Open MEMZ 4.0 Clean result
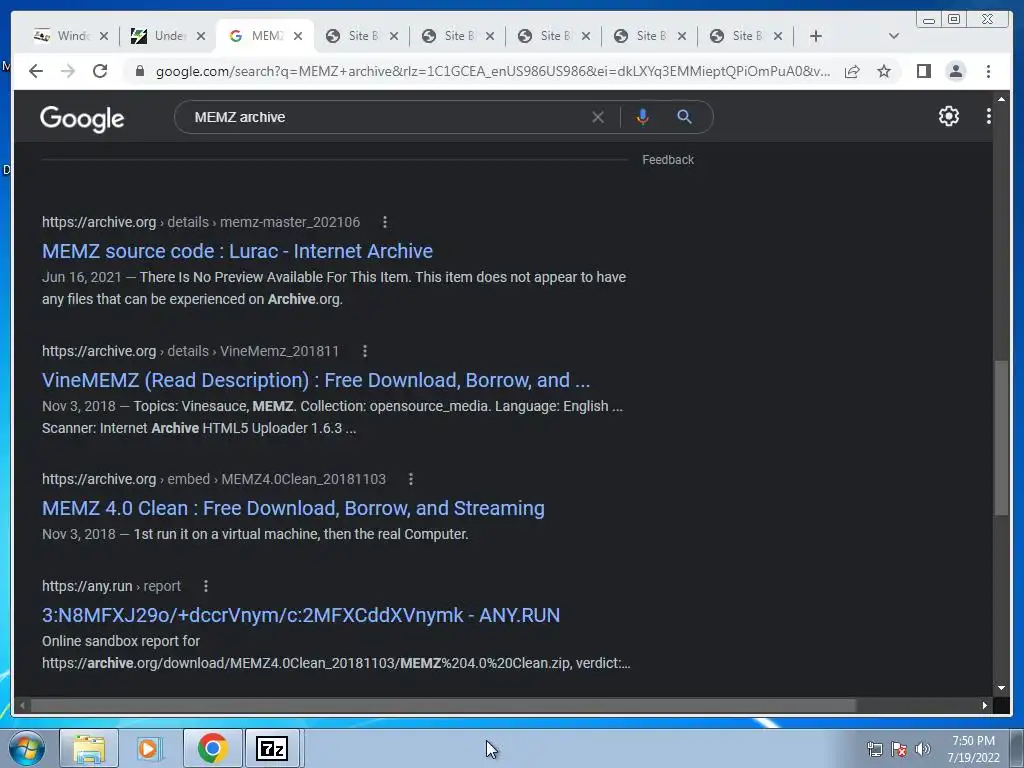The height and width of the screenshot is (768, 1024). [293, 508]
